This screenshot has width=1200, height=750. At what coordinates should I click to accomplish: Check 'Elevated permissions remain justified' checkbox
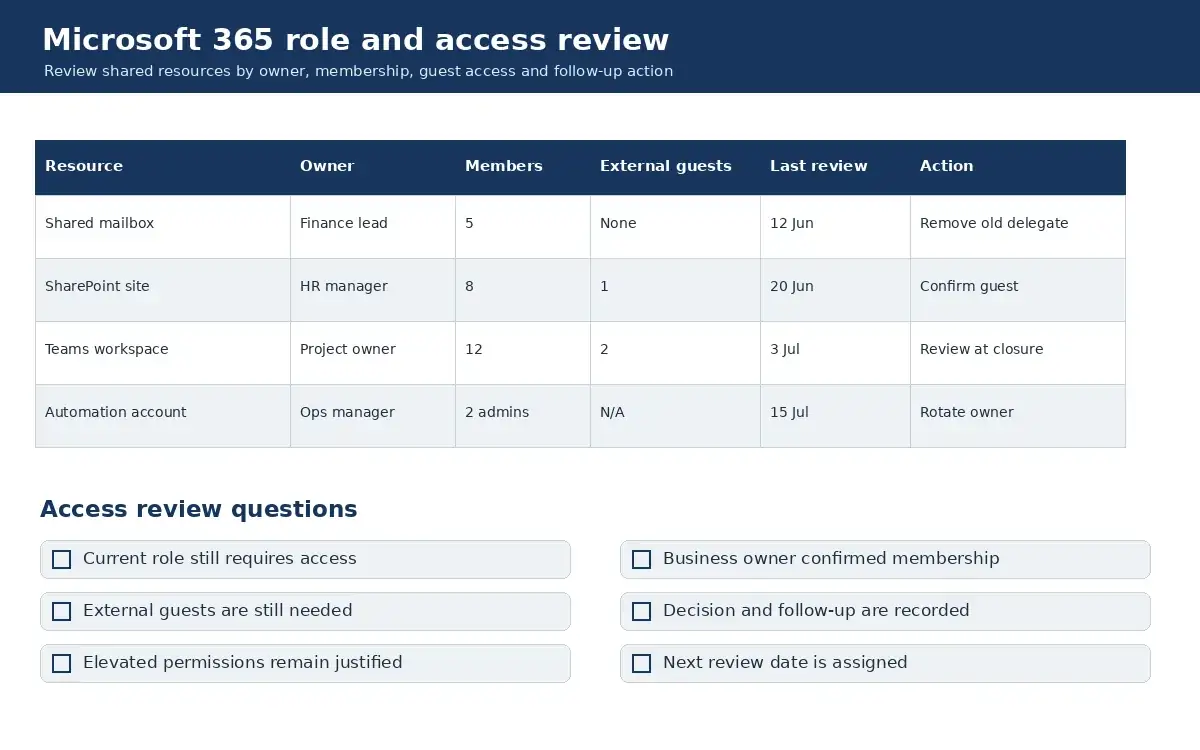tap(61, 664)
